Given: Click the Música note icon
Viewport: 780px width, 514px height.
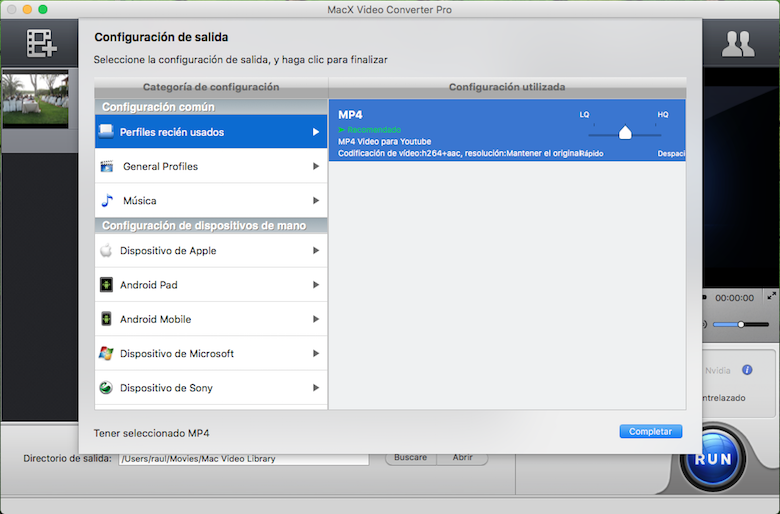Looking at the screenshot, I should click(x=107, y=201).
